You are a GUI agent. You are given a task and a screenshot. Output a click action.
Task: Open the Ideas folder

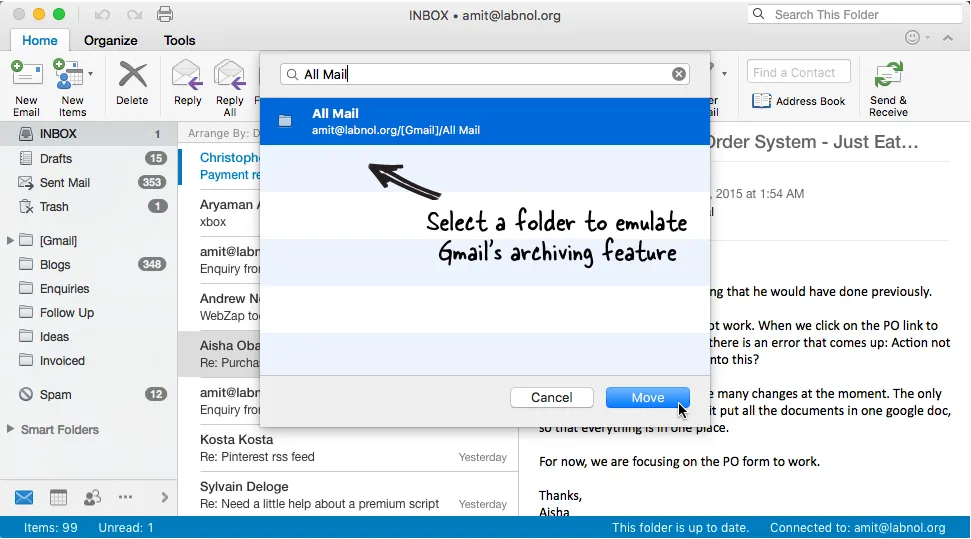point(89,337)
